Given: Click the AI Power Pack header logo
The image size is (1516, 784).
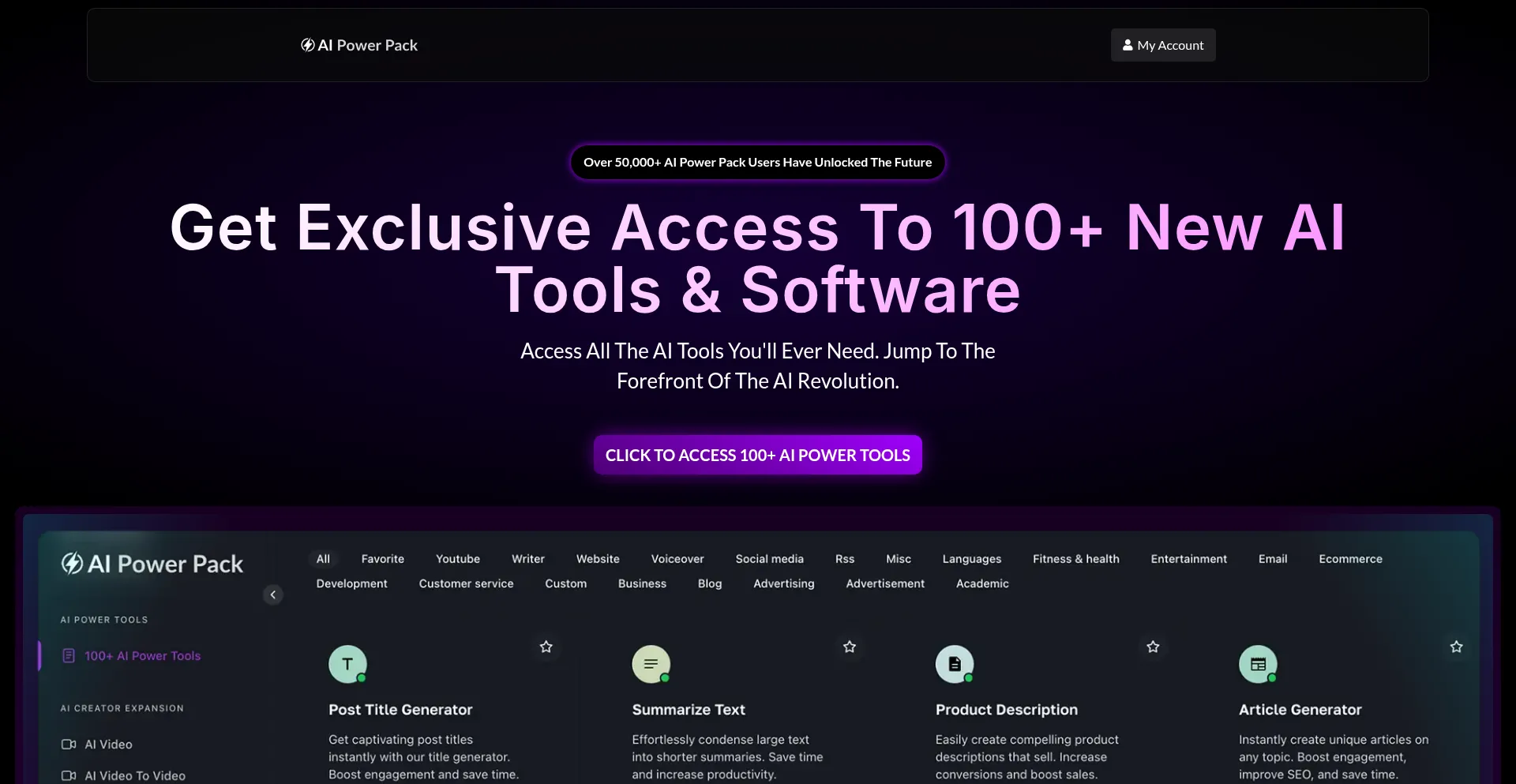Looking at the screenshot, I should click(x=359, y=45).
